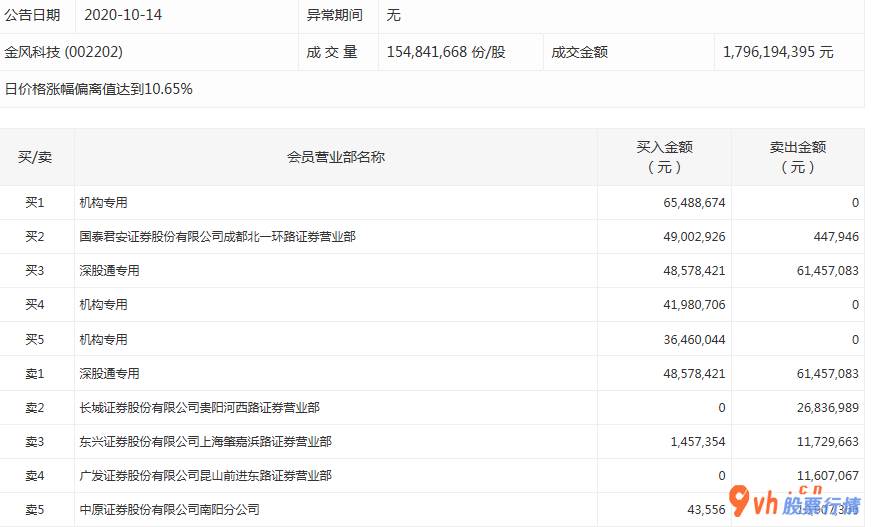Screen dimensions: 871x527
Task: Click 国泰君安证券成都北一环路证券营业部 name
Action: [x=217, y=237]
